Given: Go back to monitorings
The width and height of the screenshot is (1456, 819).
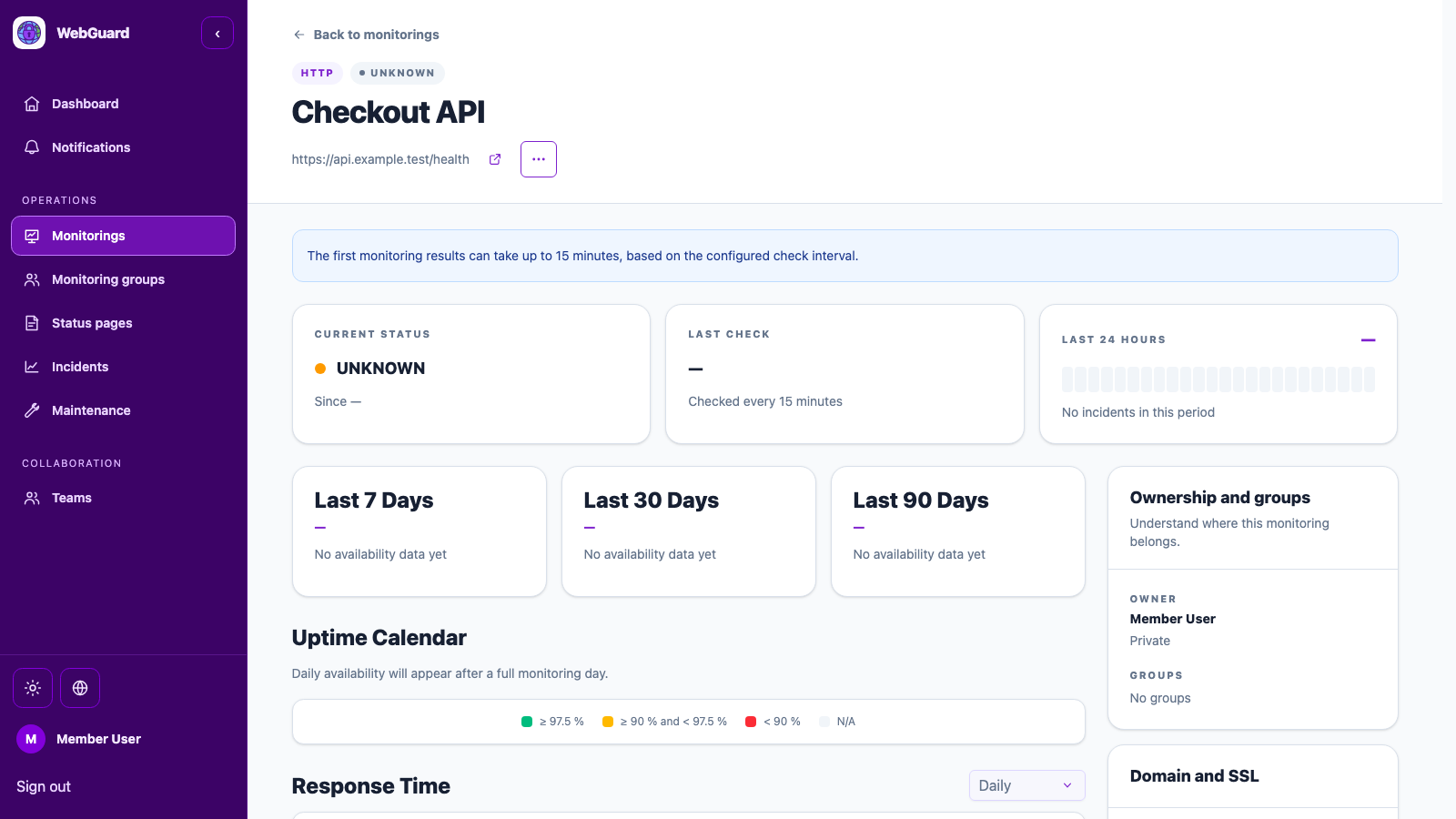Looking at the screenshot, I should (366, 35).
